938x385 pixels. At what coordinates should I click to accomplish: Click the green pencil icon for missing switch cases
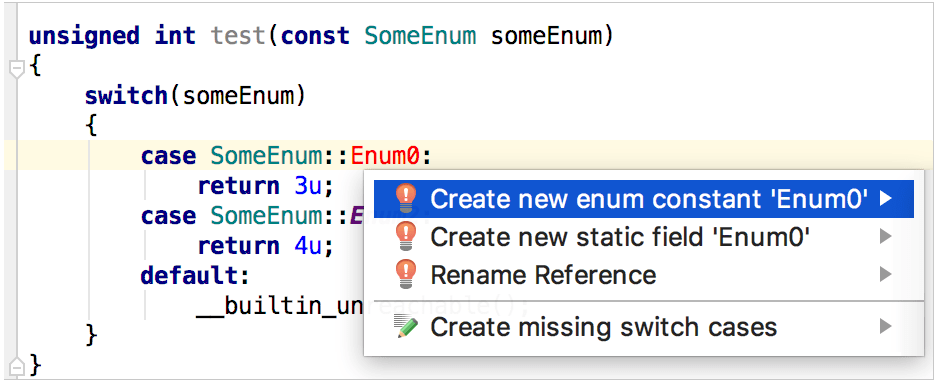point(406,326)
